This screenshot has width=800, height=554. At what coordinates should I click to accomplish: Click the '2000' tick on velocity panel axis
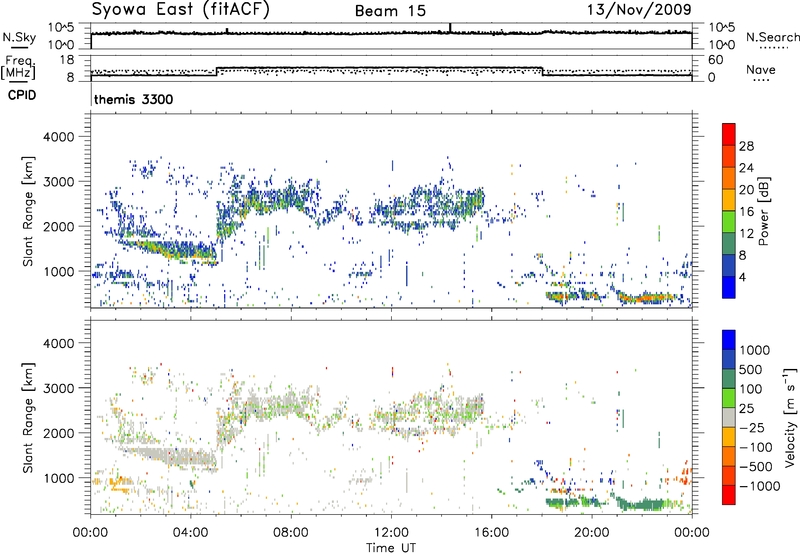(x=58, y=433)
